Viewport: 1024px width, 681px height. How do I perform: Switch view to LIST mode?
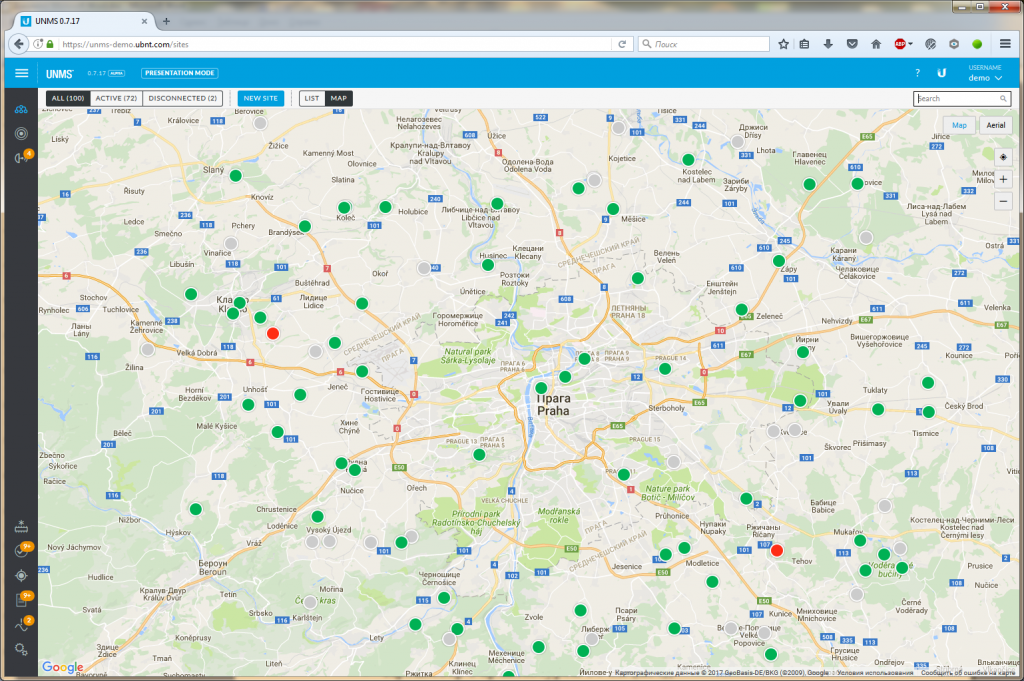(312, 99)
